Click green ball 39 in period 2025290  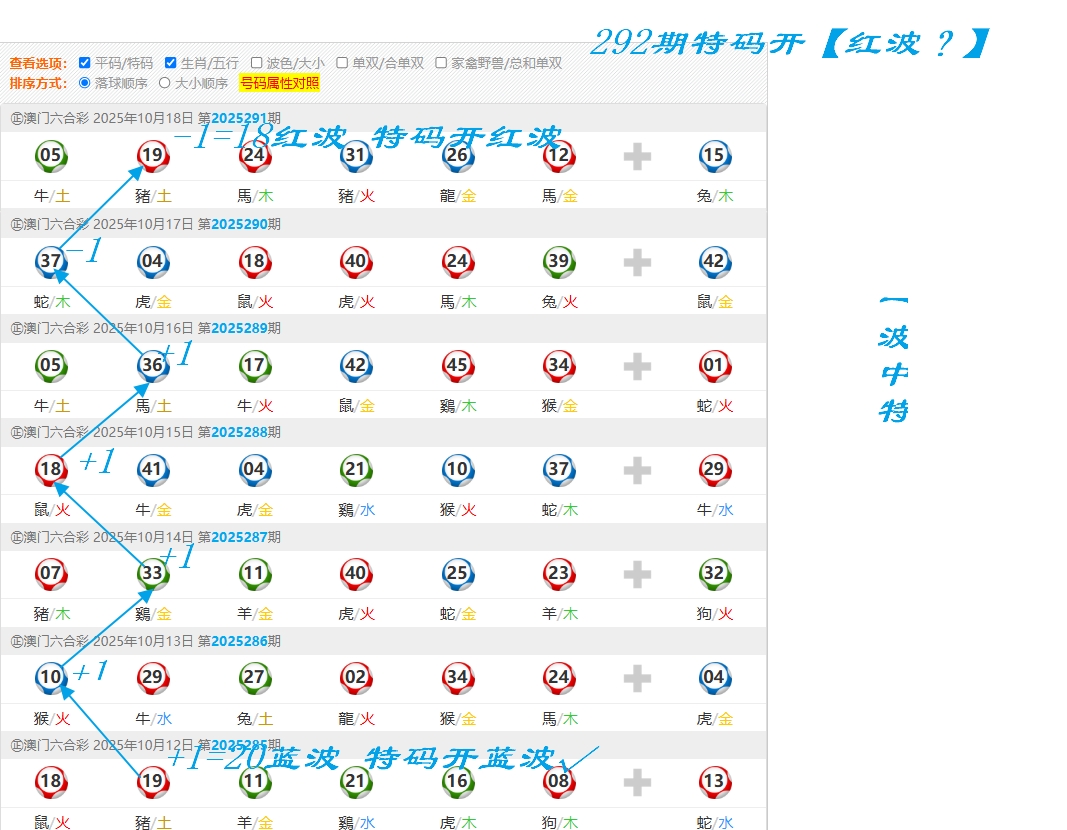[558, 261]
